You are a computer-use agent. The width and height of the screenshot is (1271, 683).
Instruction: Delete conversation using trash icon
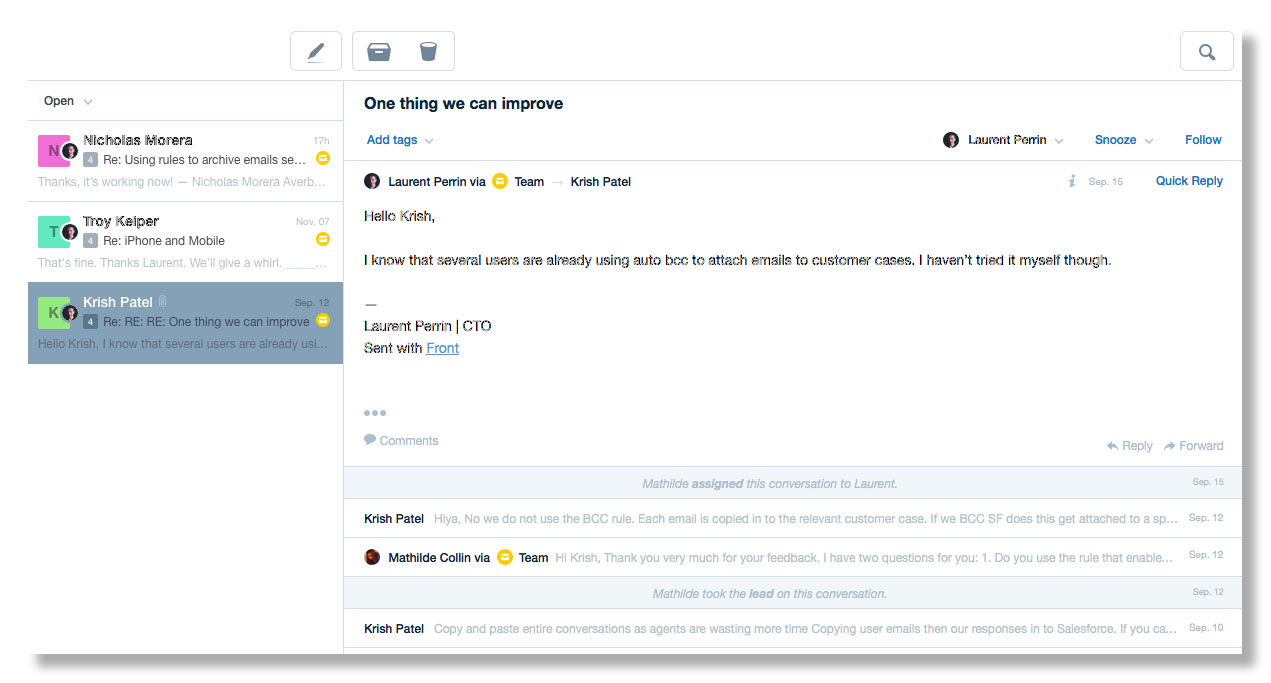pos(428,51)
